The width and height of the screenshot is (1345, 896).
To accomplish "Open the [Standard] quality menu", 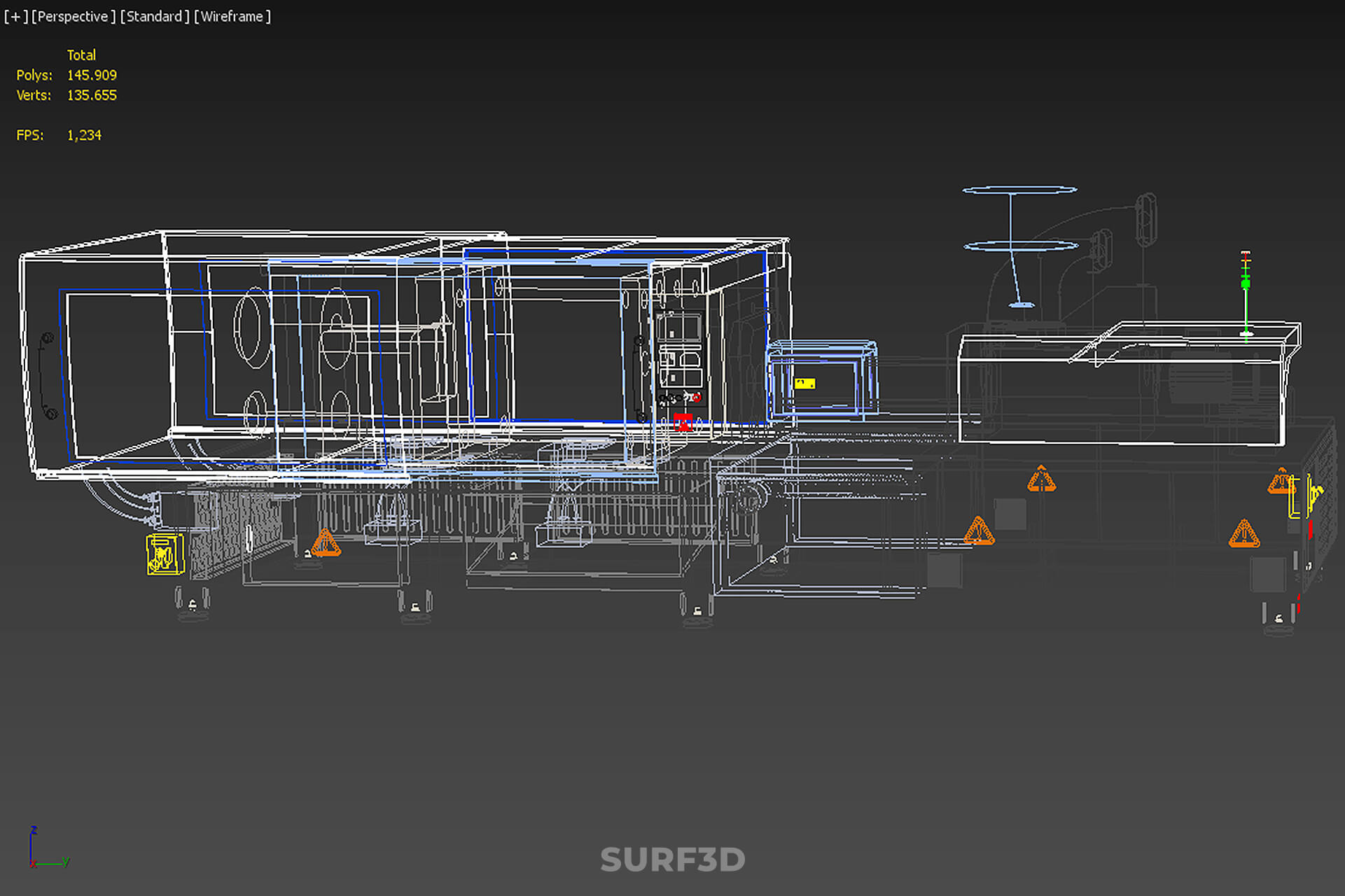I will pyautogui.click(x=154, y=16).
